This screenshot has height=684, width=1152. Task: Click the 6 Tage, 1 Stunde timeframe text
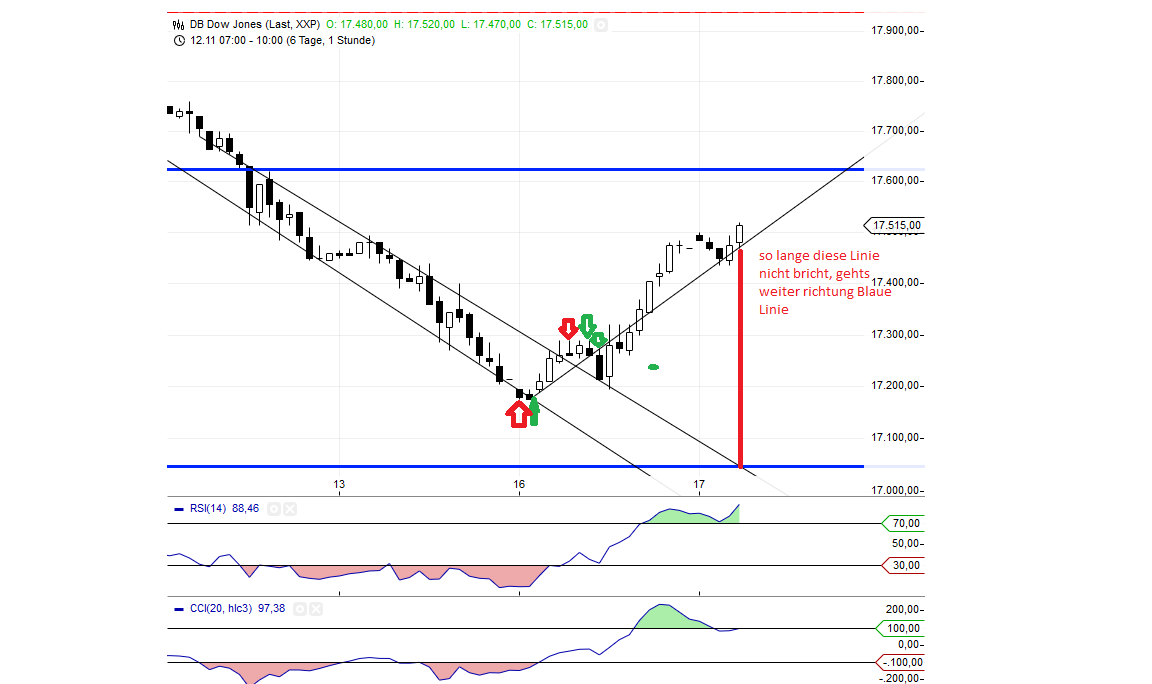pyautogui.click(x=328, y=40)
